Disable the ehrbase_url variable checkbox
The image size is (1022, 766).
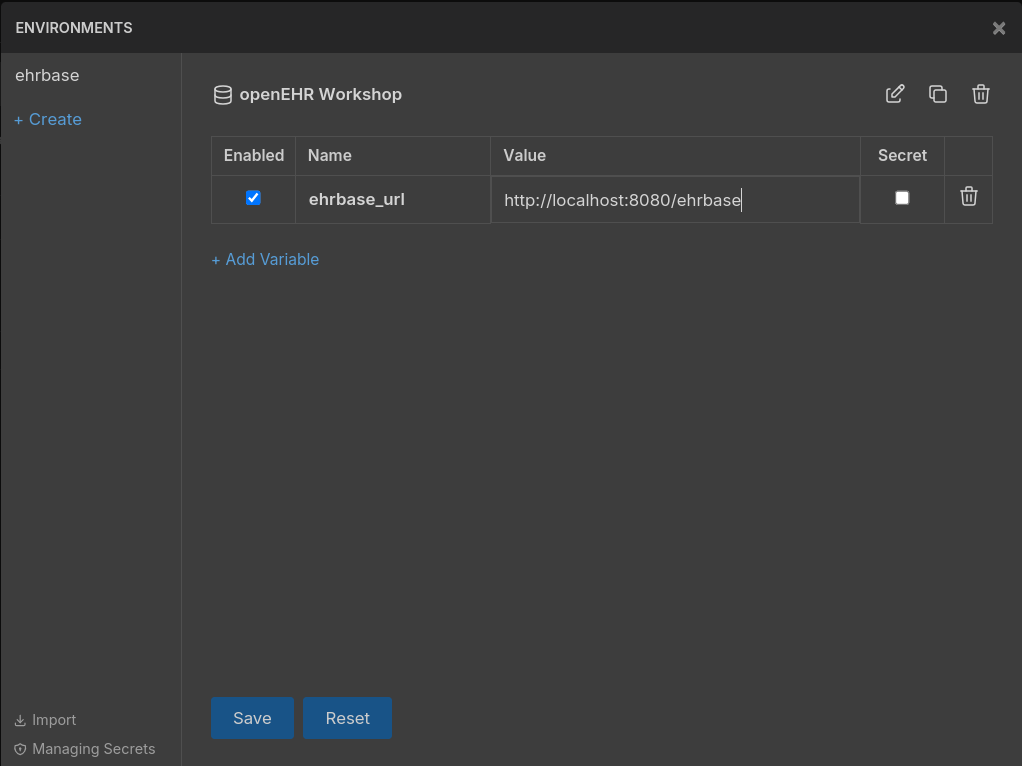253,198
